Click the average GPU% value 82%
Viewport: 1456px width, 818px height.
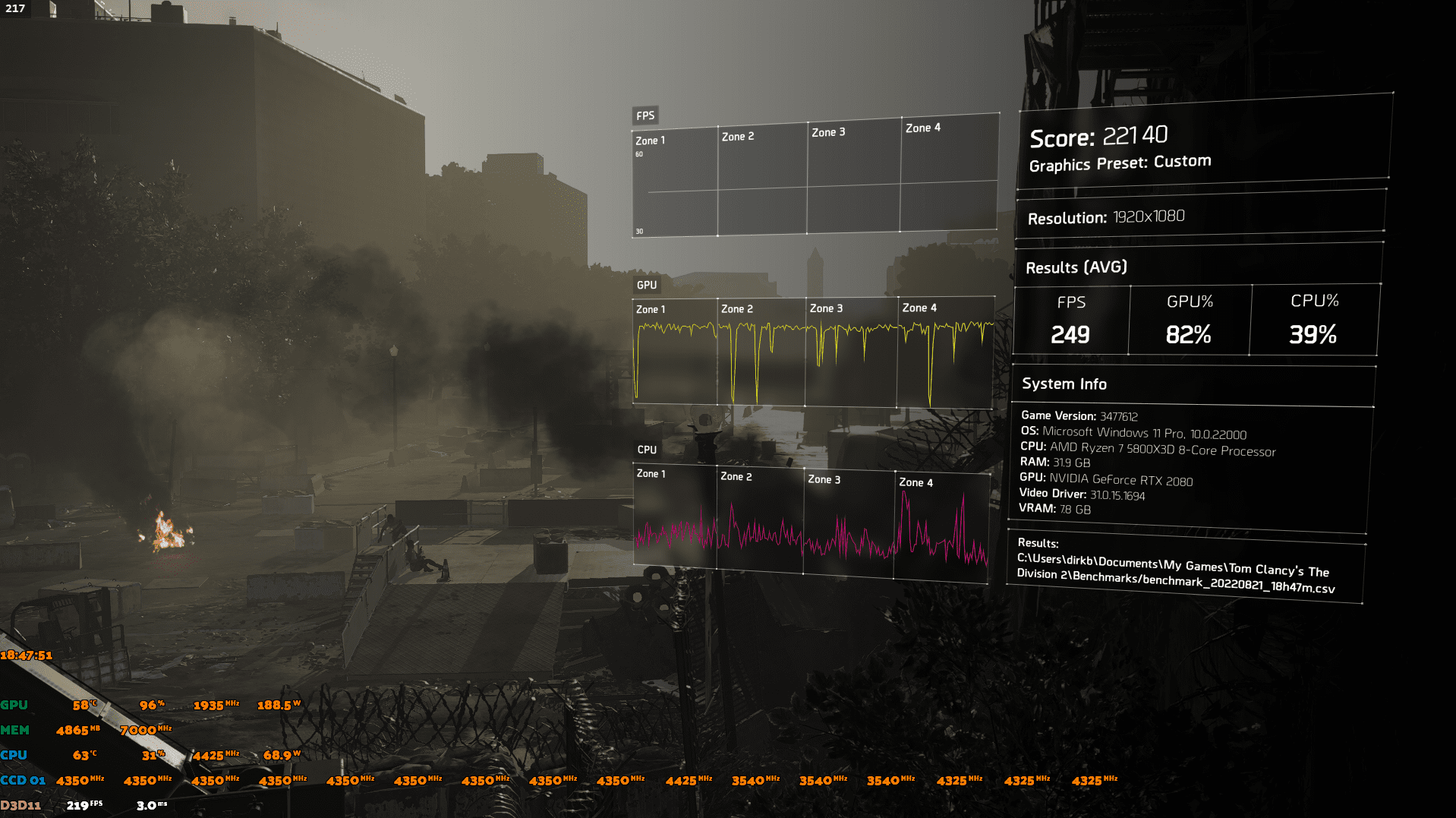(1189, 334)
